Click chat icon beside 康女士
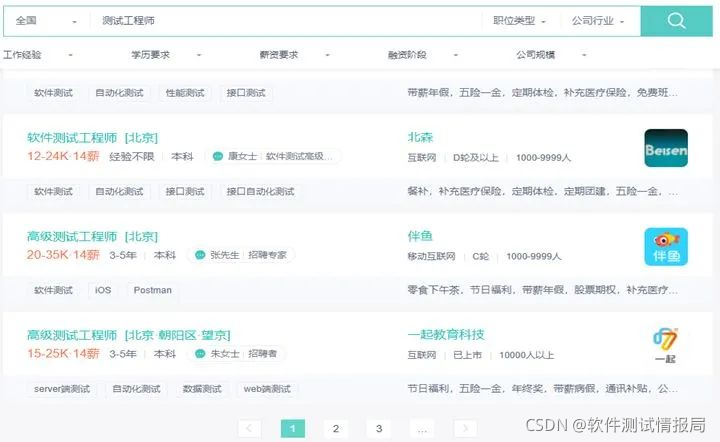Image resolution: width=720 pixels, height=442 pixels. click(x=218, y=157)
